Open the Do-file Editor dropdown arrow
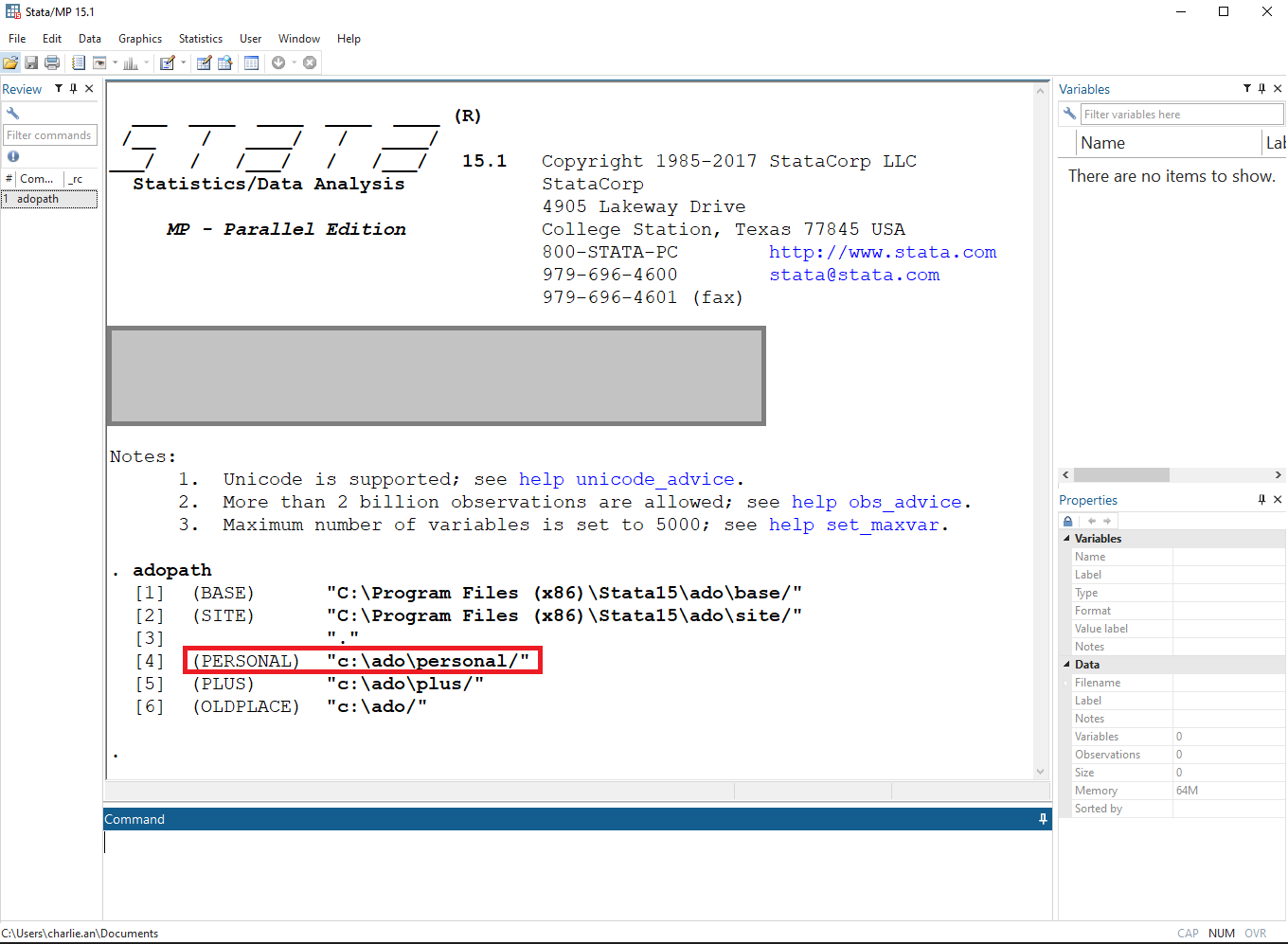 point(183,62)
